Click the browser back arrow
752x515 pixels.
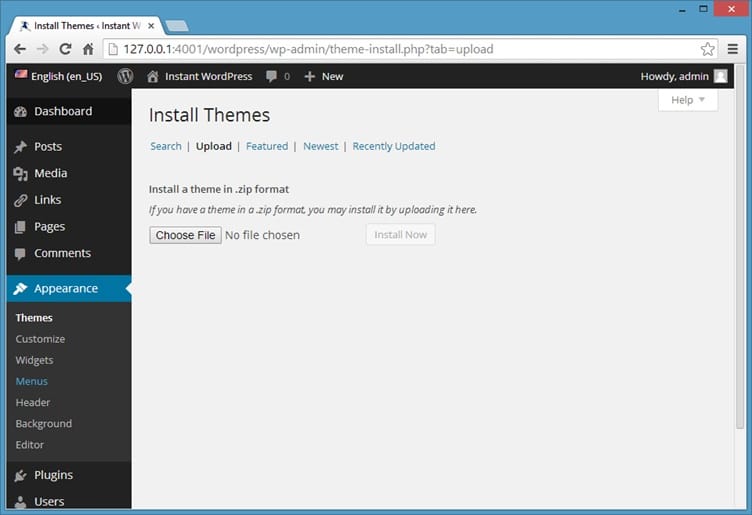(x=20, y=49)
